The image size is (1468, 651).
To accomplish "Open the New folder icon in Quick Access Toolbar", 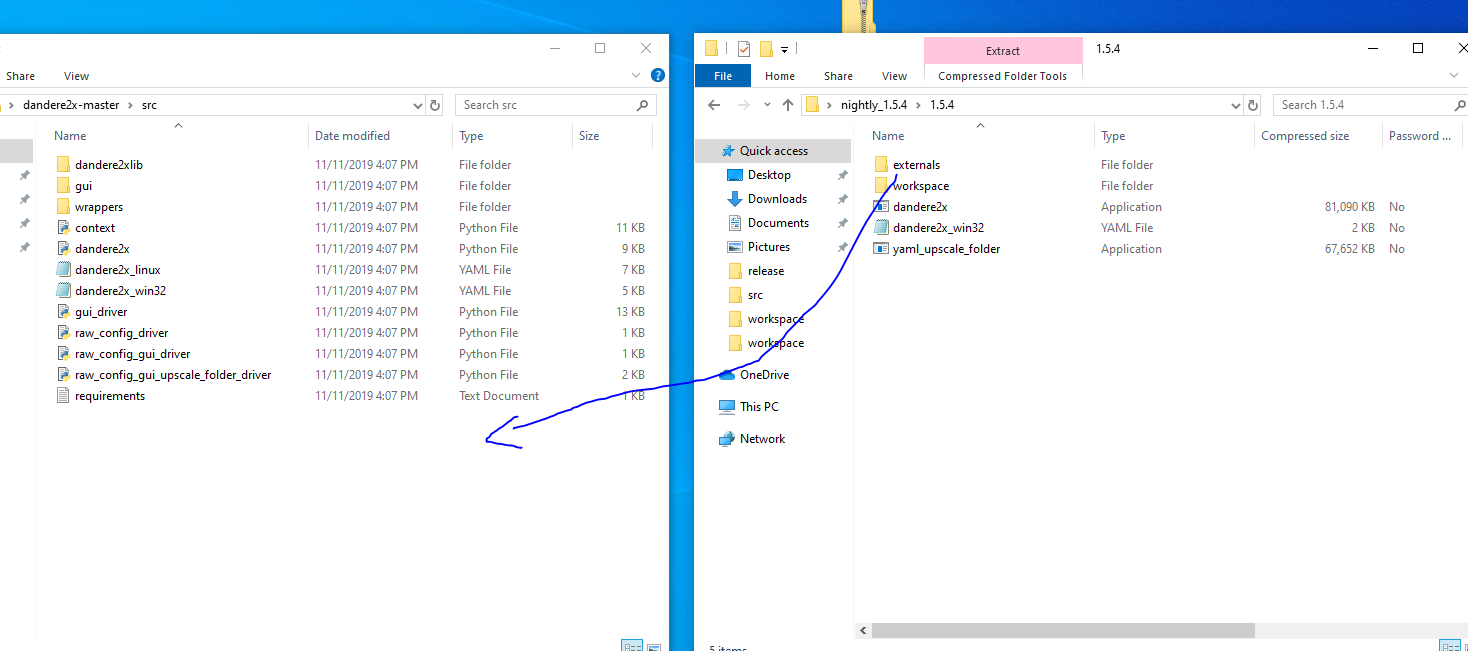I will click(x=765, y=48).
